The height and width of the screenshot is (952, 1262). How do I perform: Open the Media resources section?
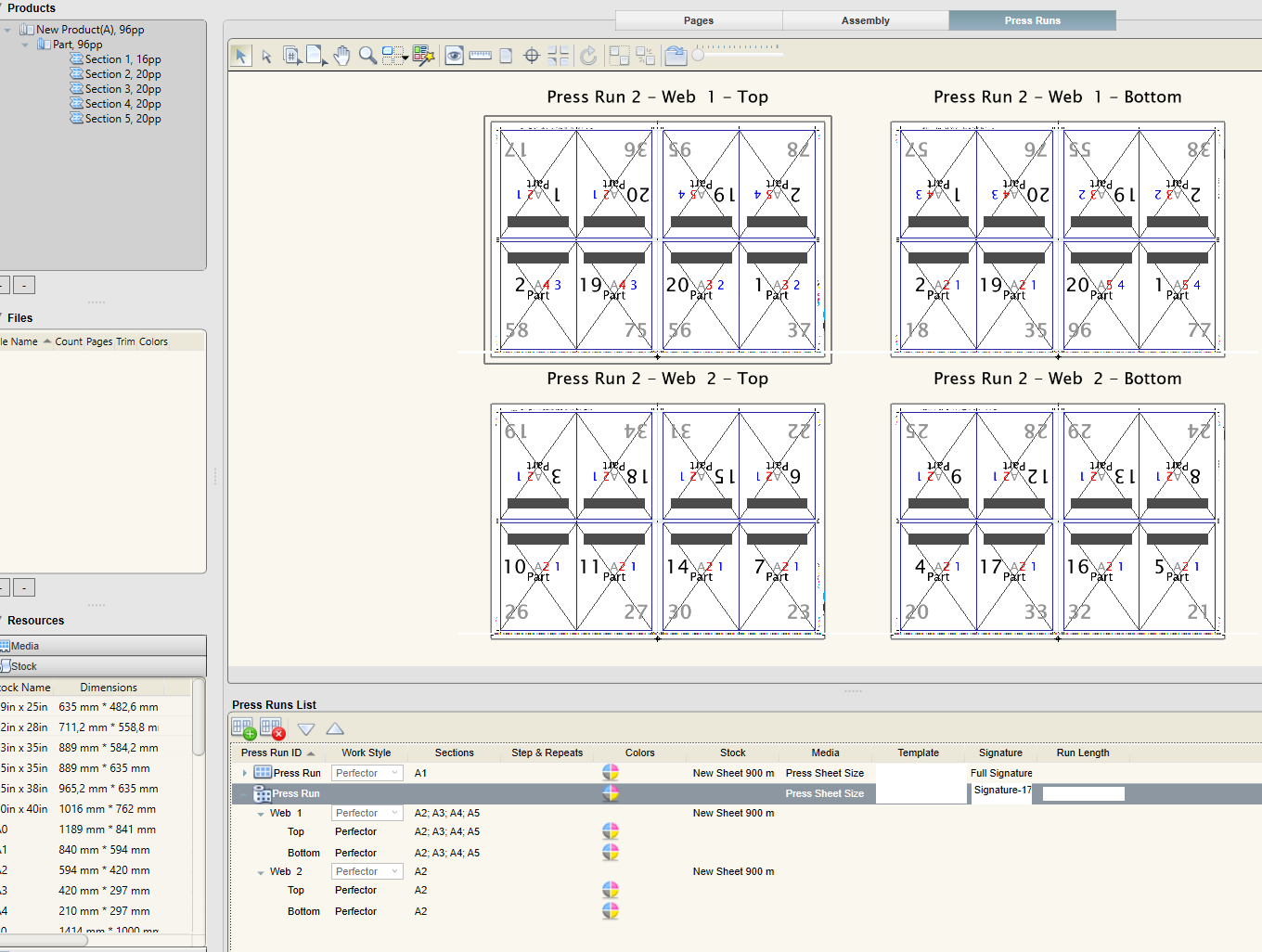(102, 646)
